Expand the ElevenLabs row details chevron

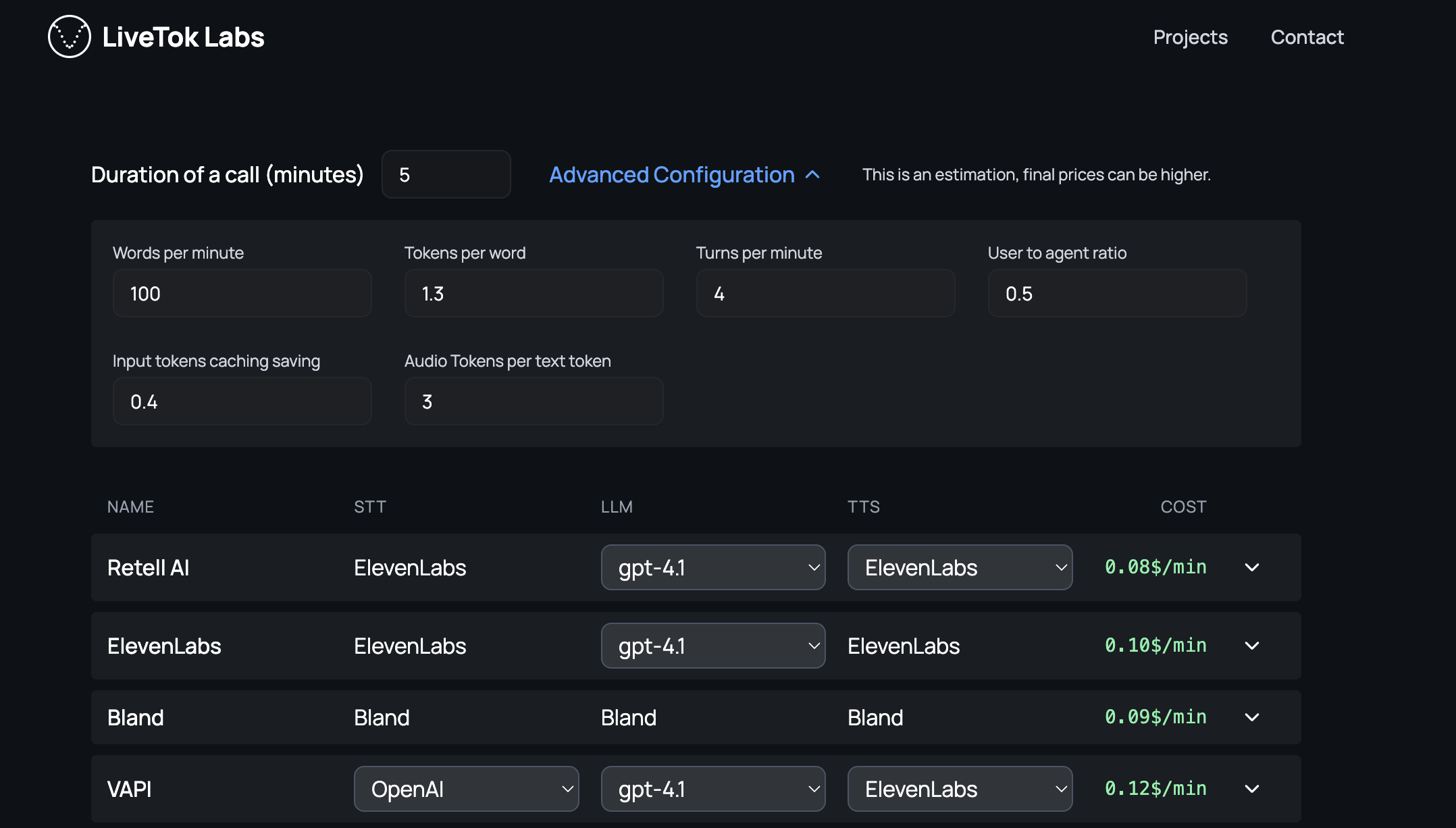[1252, 646]
